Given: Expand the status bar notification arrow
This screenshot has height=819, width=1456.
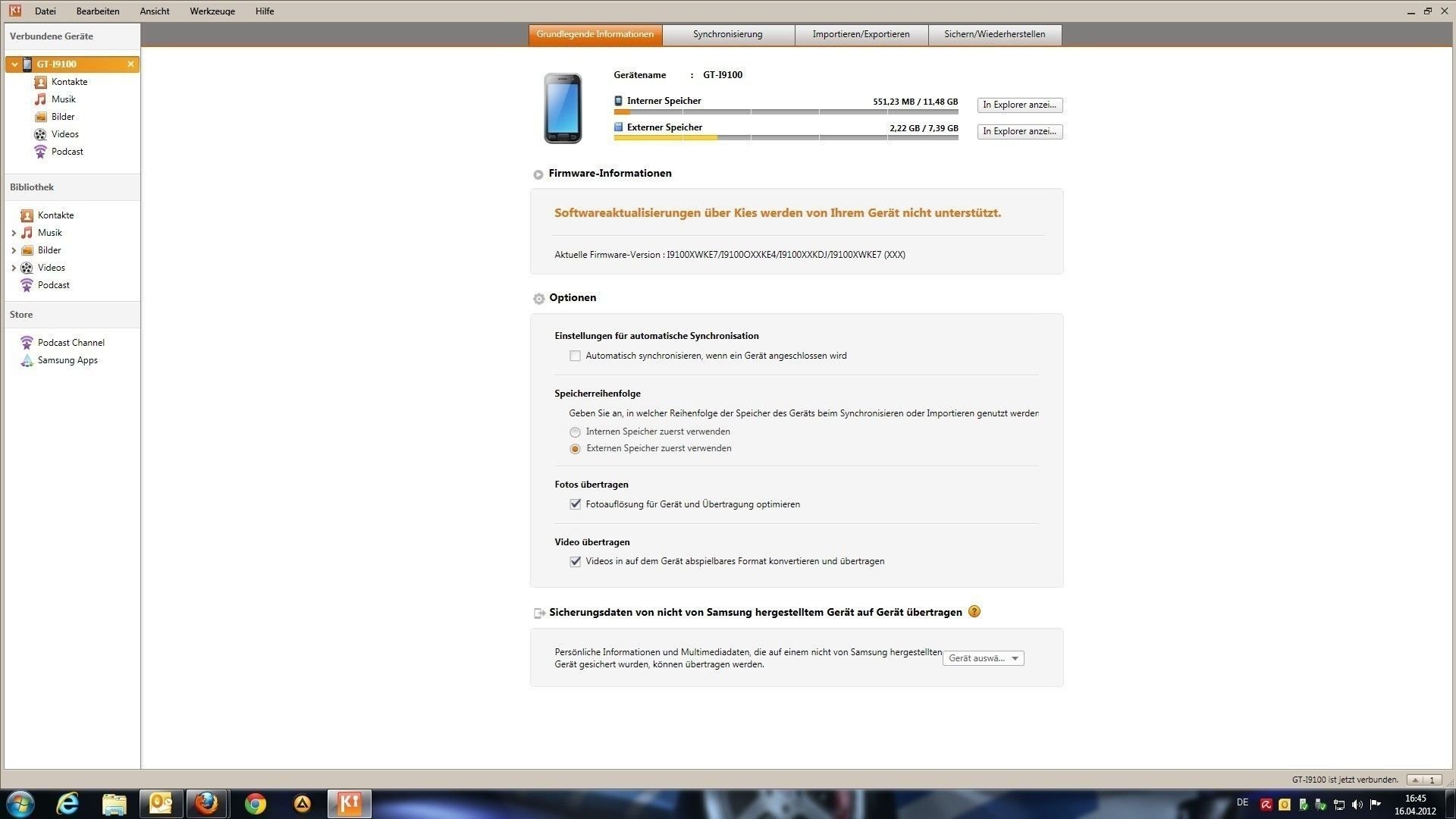Looking at the screenshot, I should tap(1415, 780).
